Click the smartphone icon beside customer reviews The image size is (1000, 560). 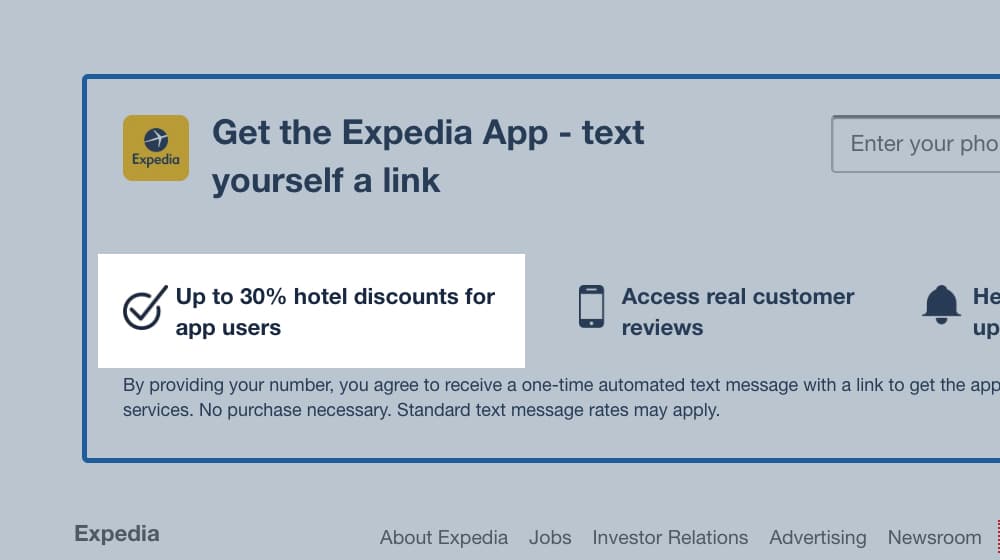point(591,307)
